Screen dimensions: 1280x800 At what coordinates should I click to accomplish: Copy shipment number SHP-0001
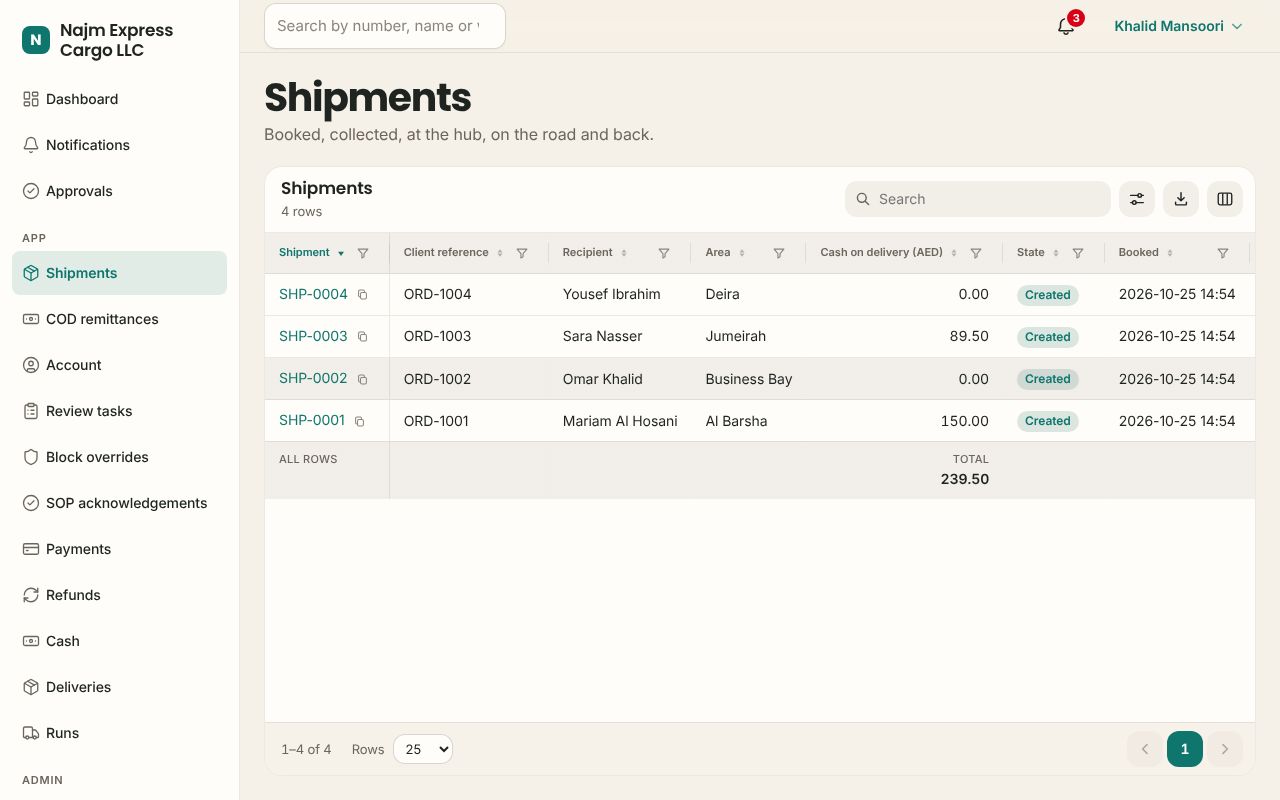[360, 421]
